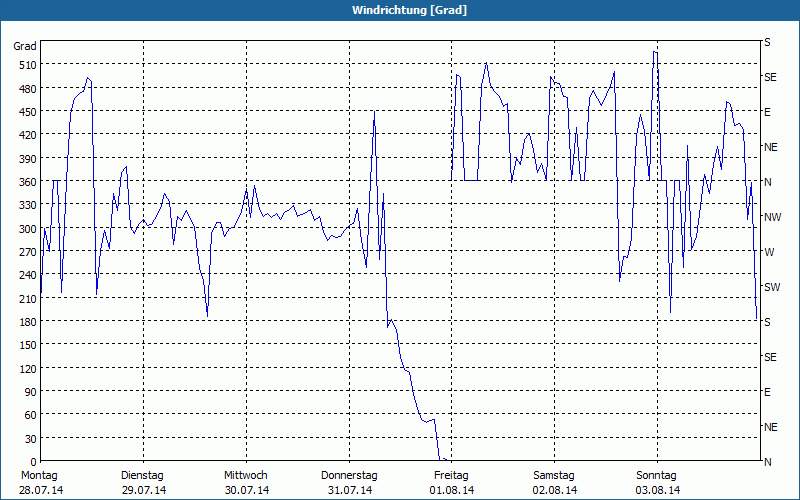Select the Grad axis unit label
This screenshot has height=500, width=800.
pyautogui.click(x=25, y=46)
